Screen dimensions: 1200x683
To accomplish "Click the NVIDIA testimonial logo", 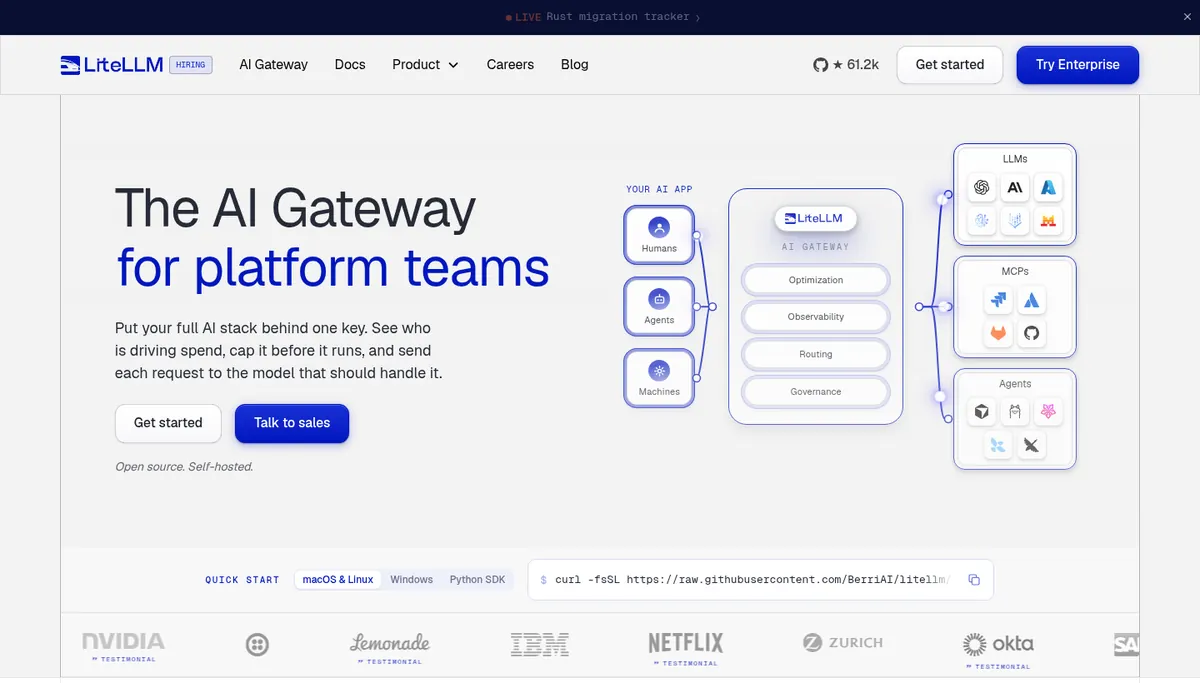I will (123, 645).
